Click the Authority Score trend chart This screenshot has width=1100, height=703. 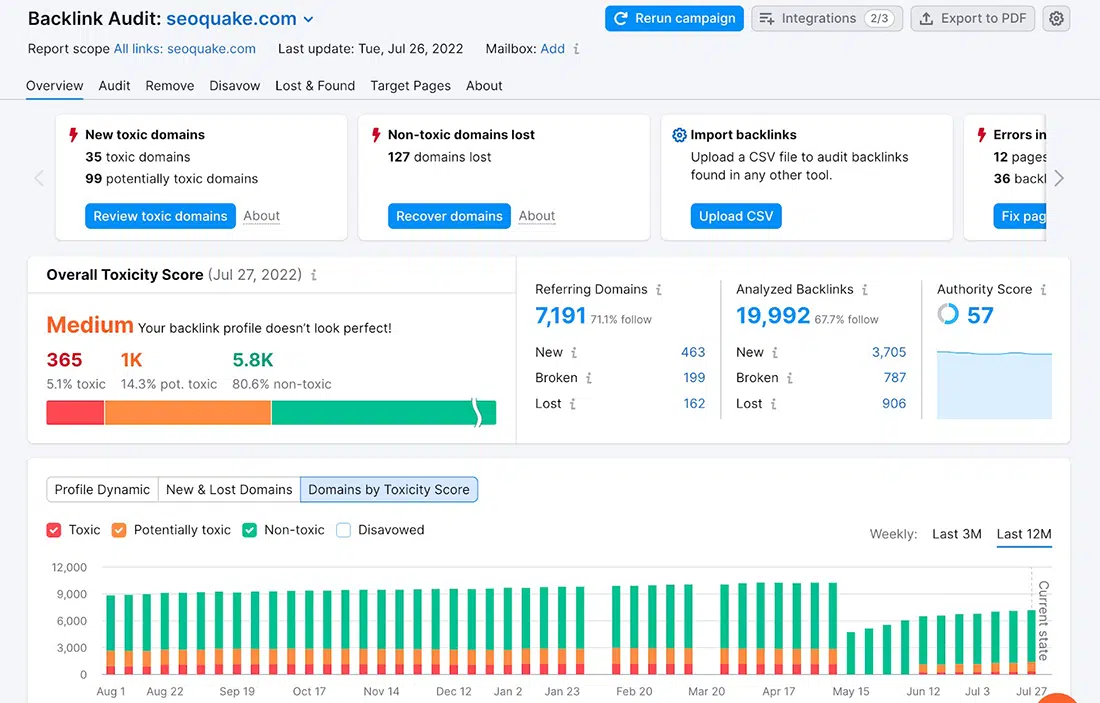[994, 384]
